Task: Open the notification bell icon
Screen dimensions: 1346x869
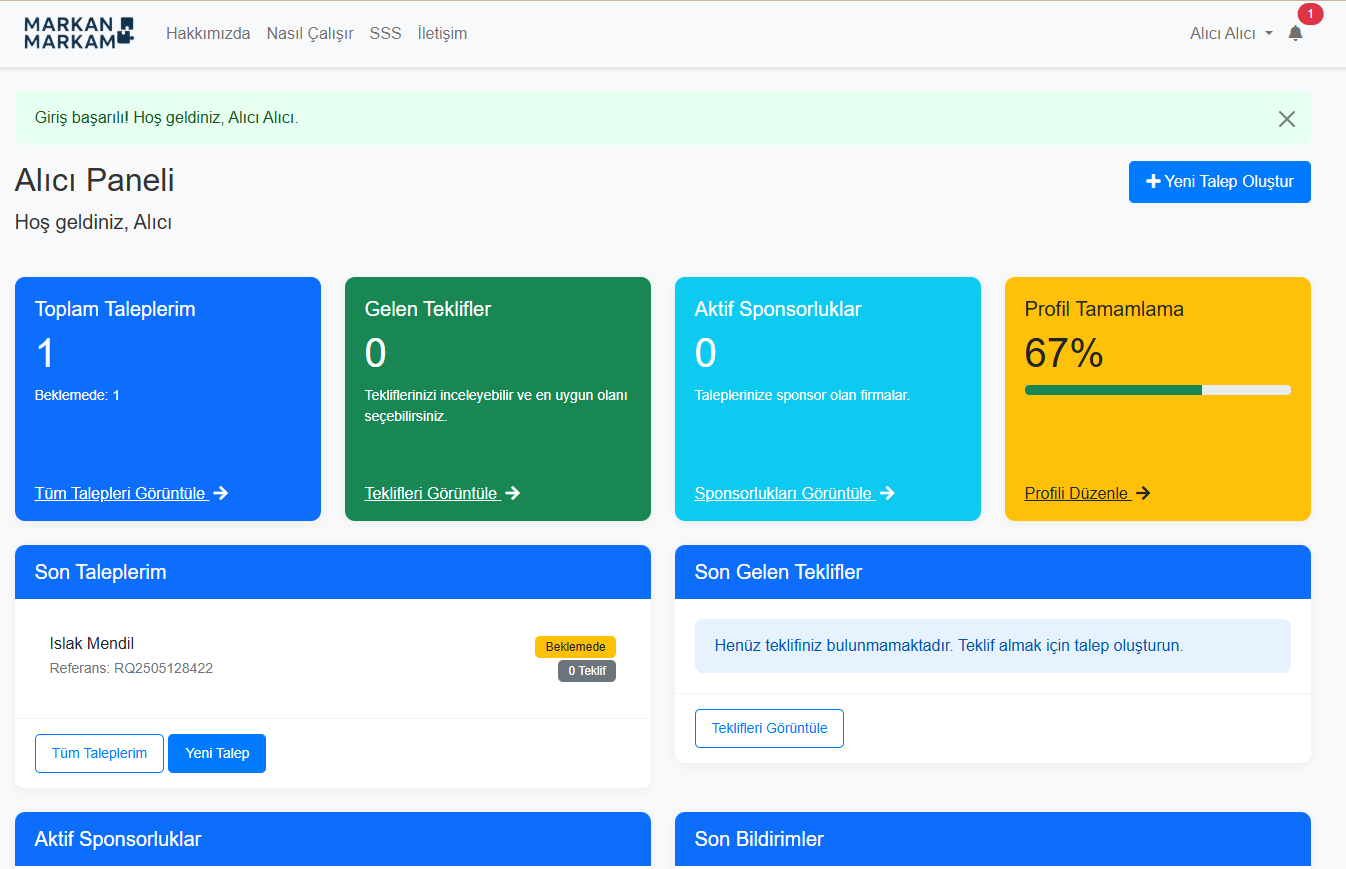Action: pyautogui.click(x=1295, y=33)
